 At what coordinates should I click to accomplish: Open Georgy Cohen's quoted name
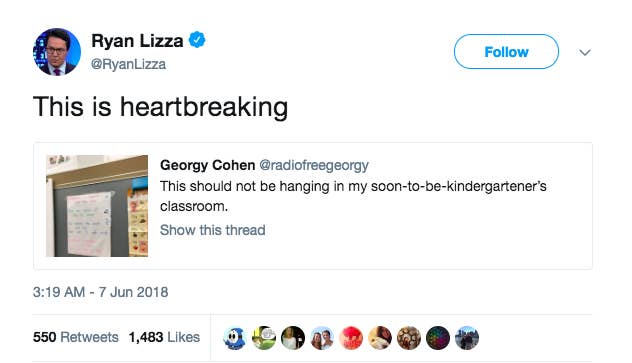pos(208,165)
